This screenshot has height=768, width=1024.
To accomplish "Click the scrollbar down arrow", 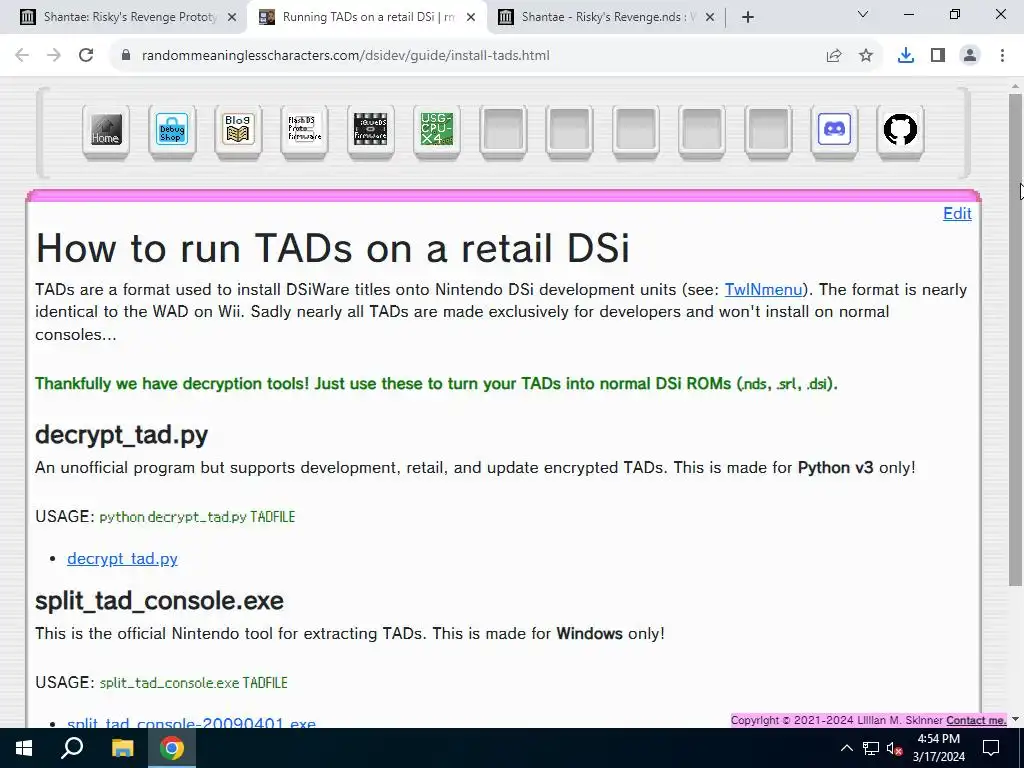I will pos(1015,719).
